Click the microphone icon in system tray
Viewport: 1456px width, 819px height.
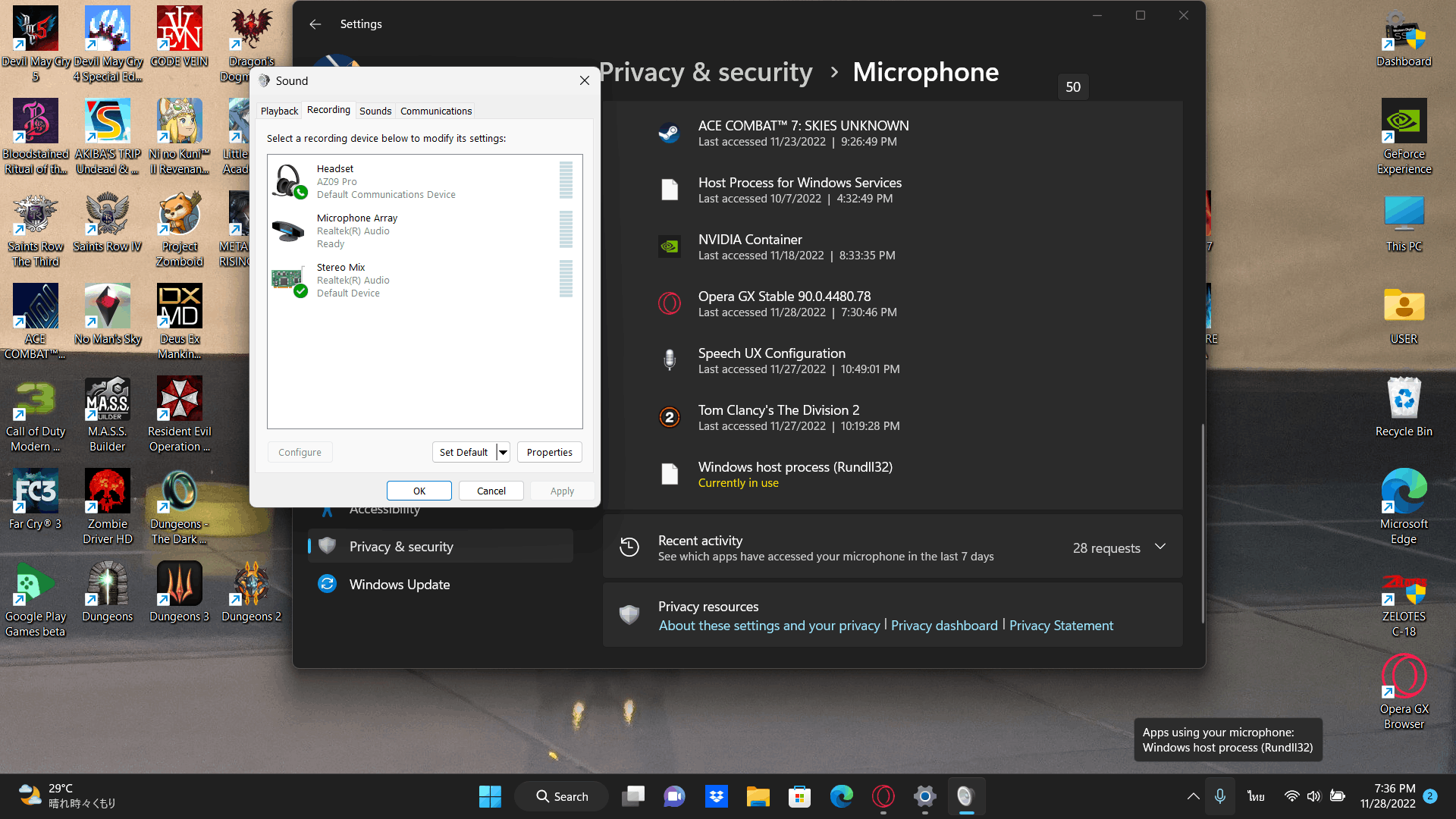(x=1219, y=796)
